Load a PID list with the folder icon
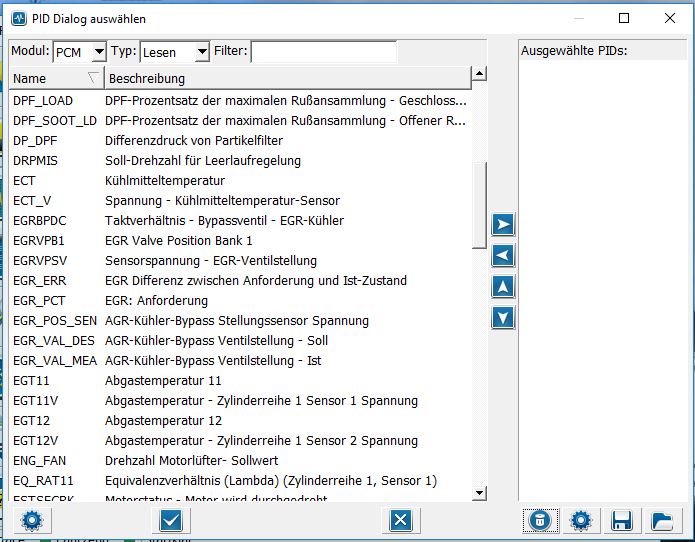Image resolution: width=695 pixels, height=542 pixels. point(661,520)
